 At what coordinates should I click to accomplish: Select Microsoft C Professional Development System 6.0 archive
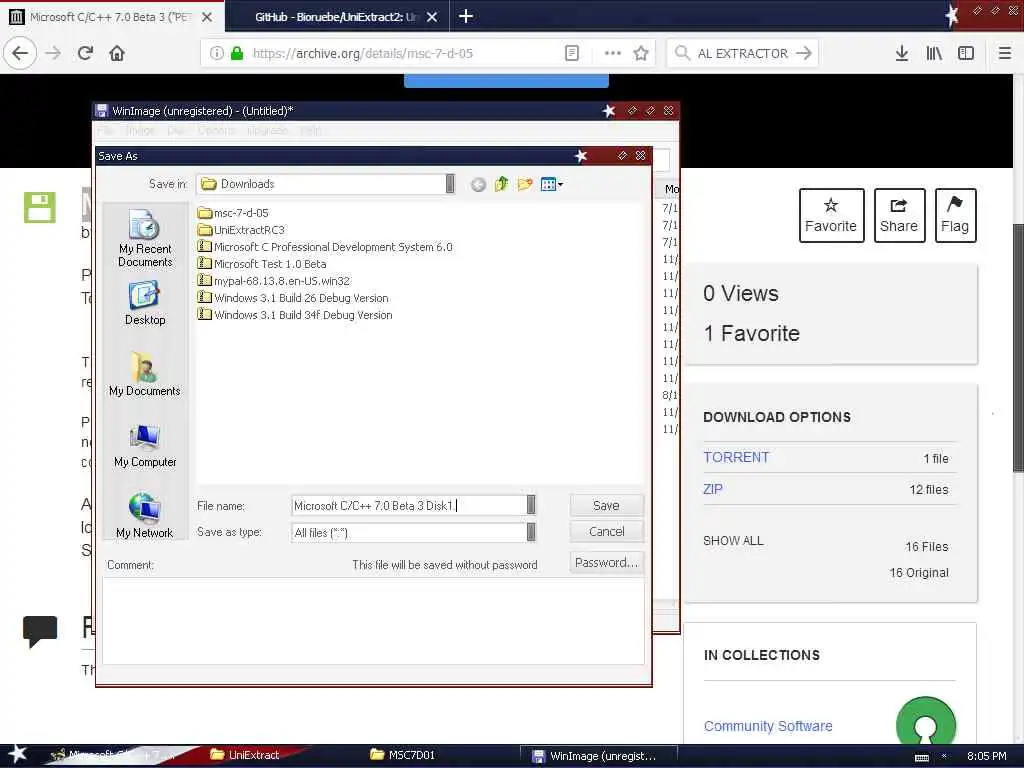[325, 247]
